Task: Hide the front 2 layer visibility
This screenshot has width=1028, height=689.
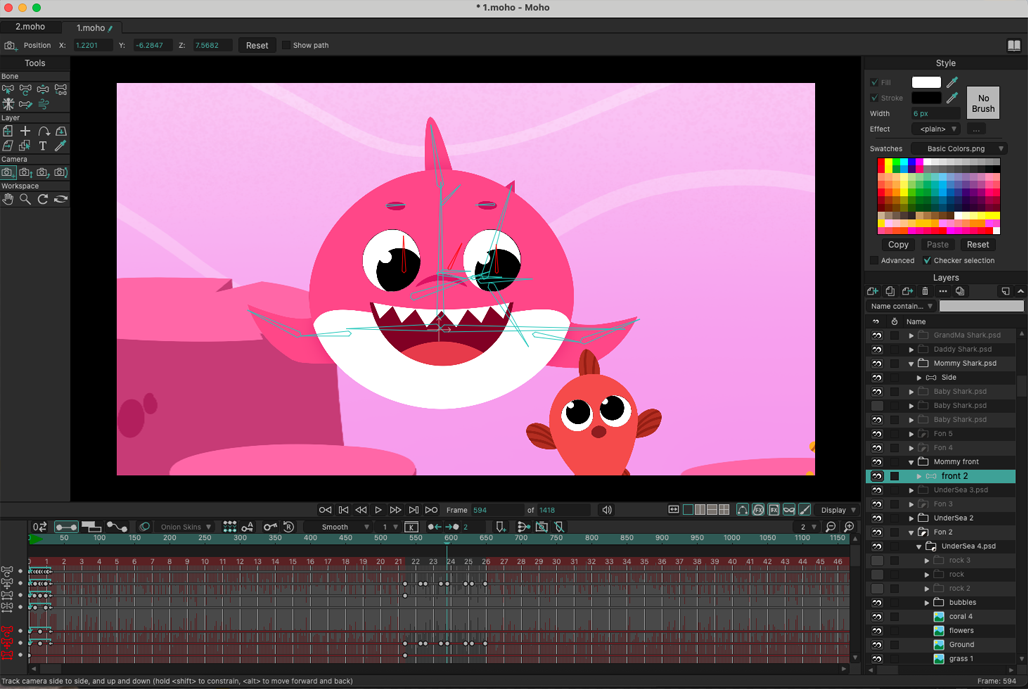Action: coord(876,476)
